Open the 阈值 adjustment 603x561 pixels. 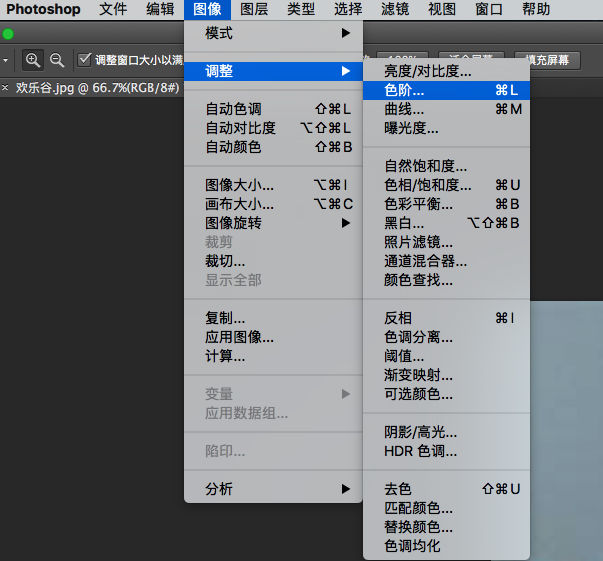point(446,356)
